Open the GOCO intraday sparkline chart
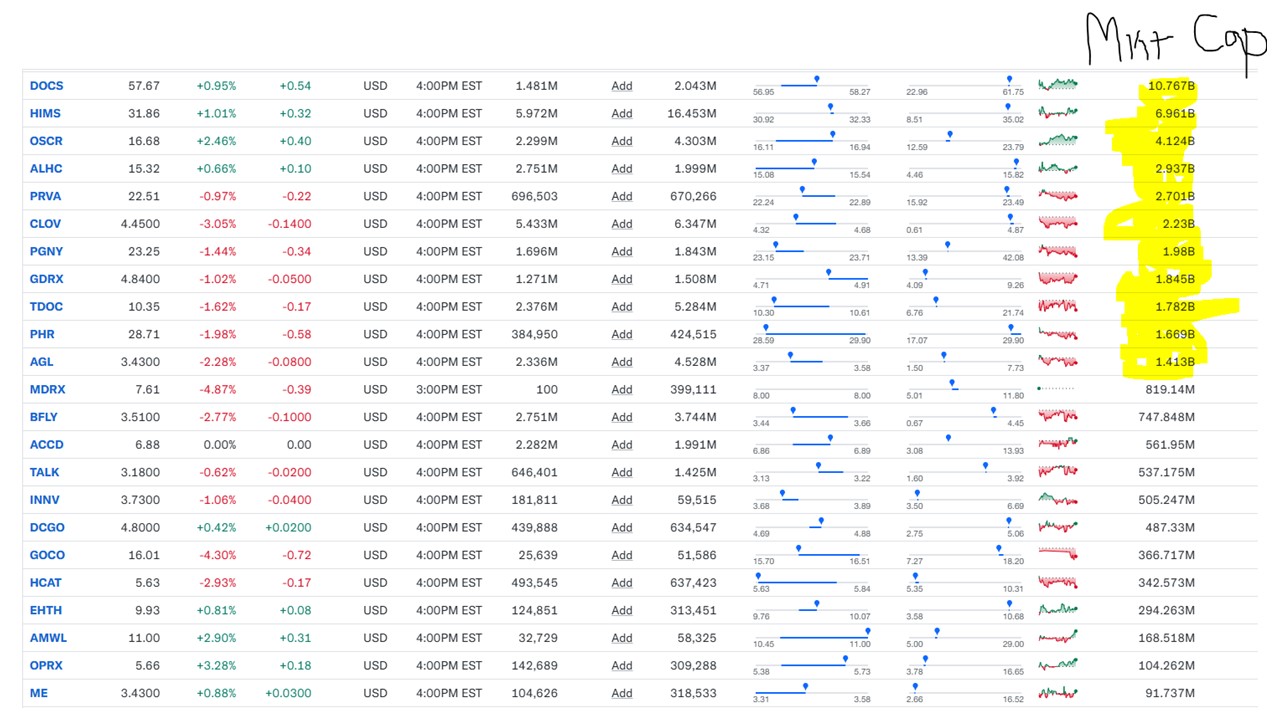Screen dimensions: 1280x720 [1058, 553]
